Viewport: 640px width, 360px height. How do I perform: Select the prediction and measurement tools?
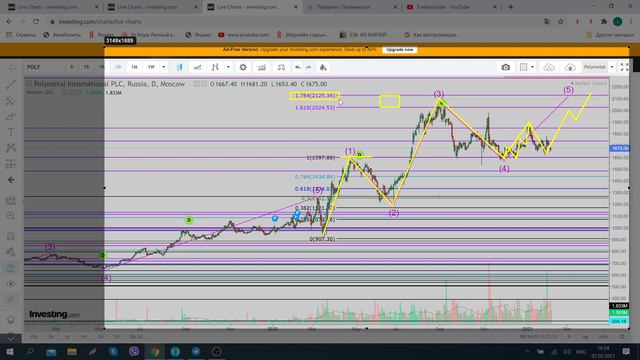tap(11, 164)
